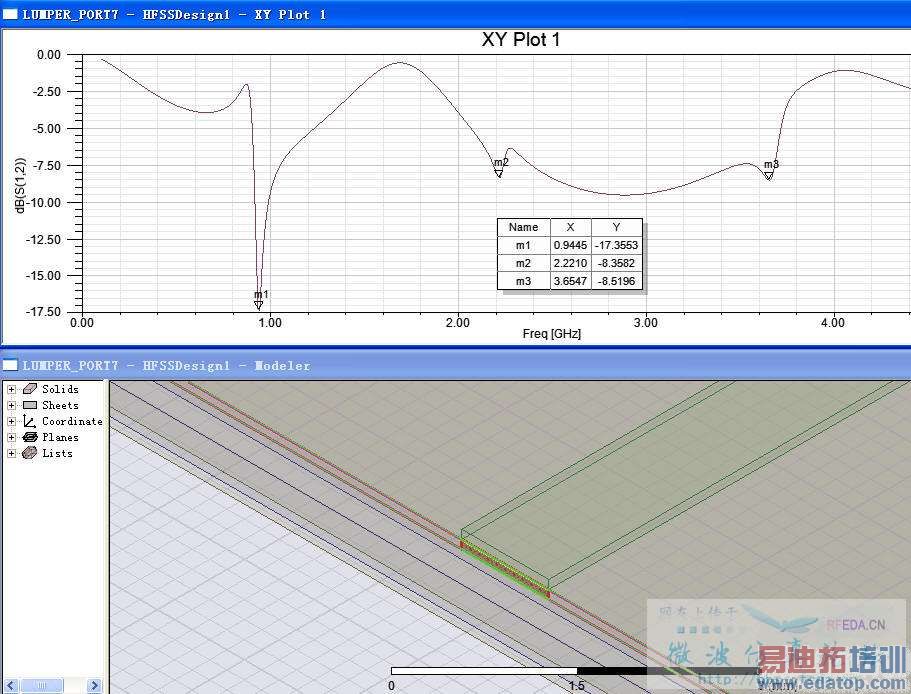The height and width of the screenshot is (694, 911).
Task: Click the Solids folder icon in tree
Action: tap(30, 389)
